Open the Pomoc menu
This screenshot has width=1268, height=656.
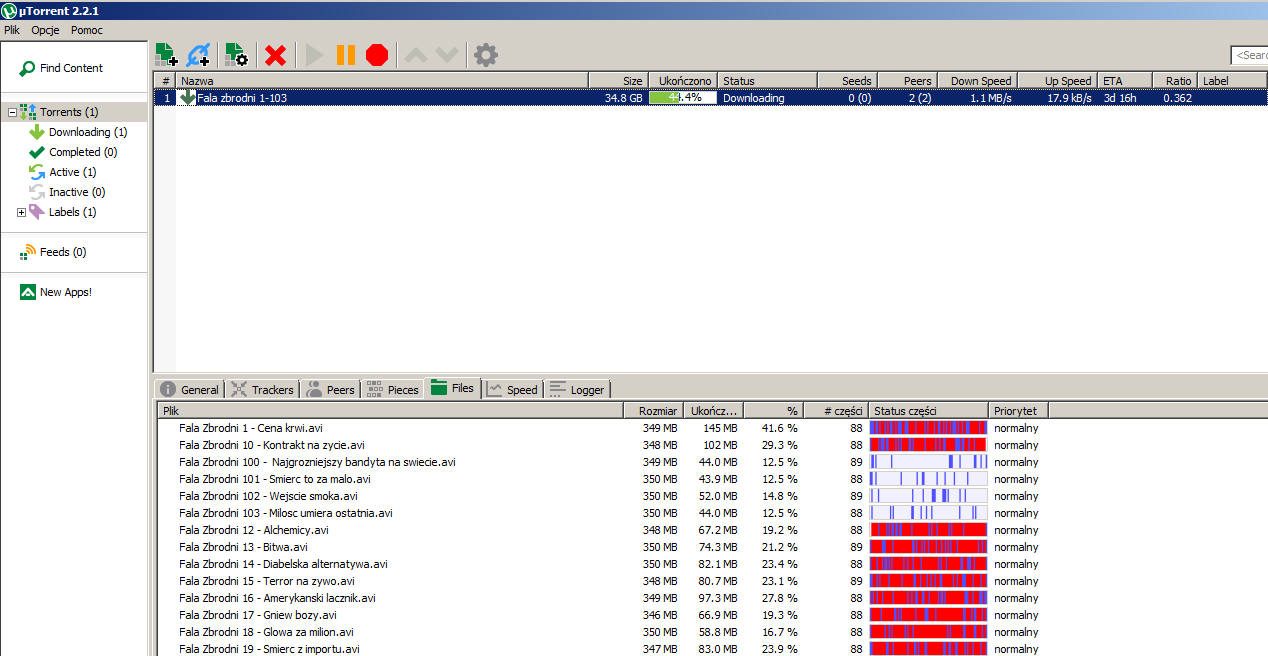[87, 30]
